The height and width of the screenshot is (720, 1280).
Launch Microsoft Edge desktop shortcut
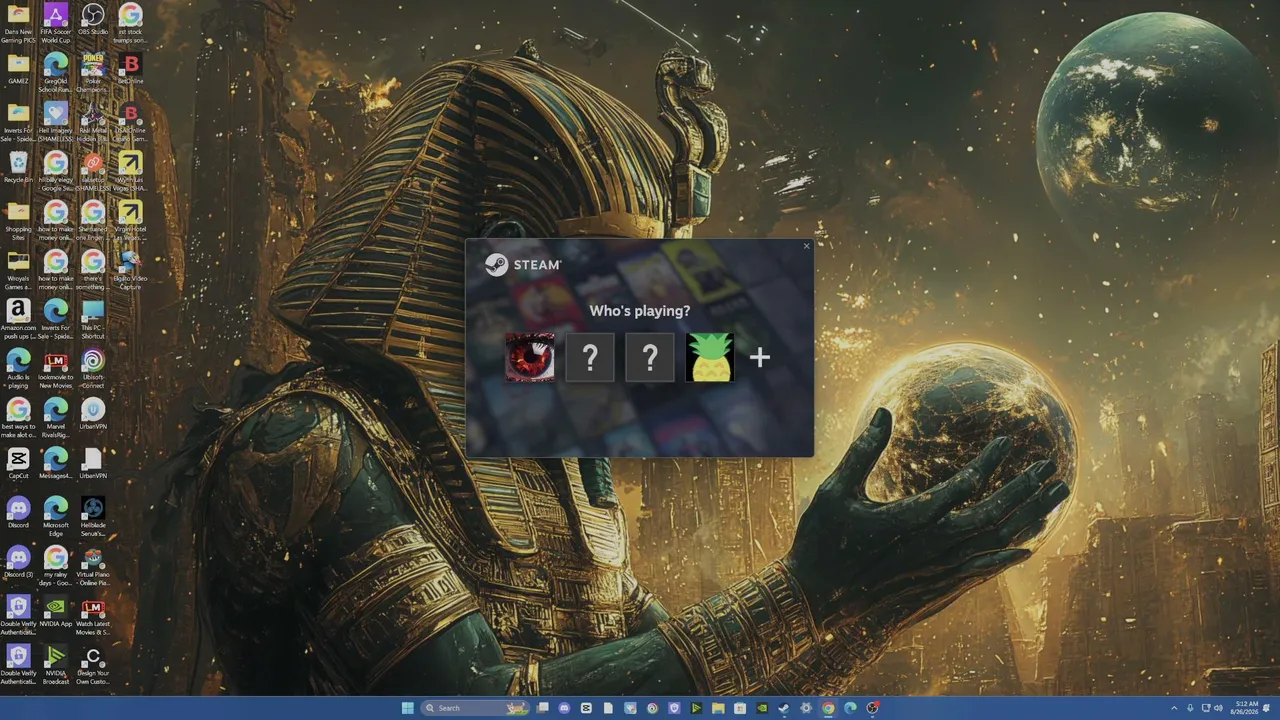[56, 515]
